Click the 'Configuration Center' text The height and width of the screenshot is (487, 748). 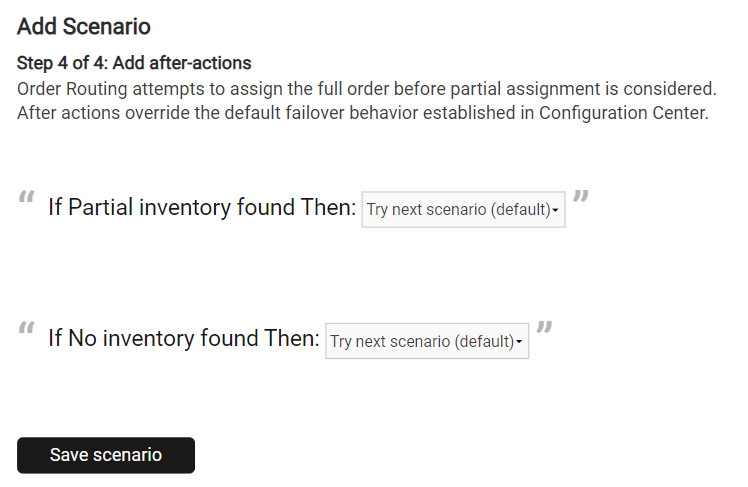click(x=622, y=112)
